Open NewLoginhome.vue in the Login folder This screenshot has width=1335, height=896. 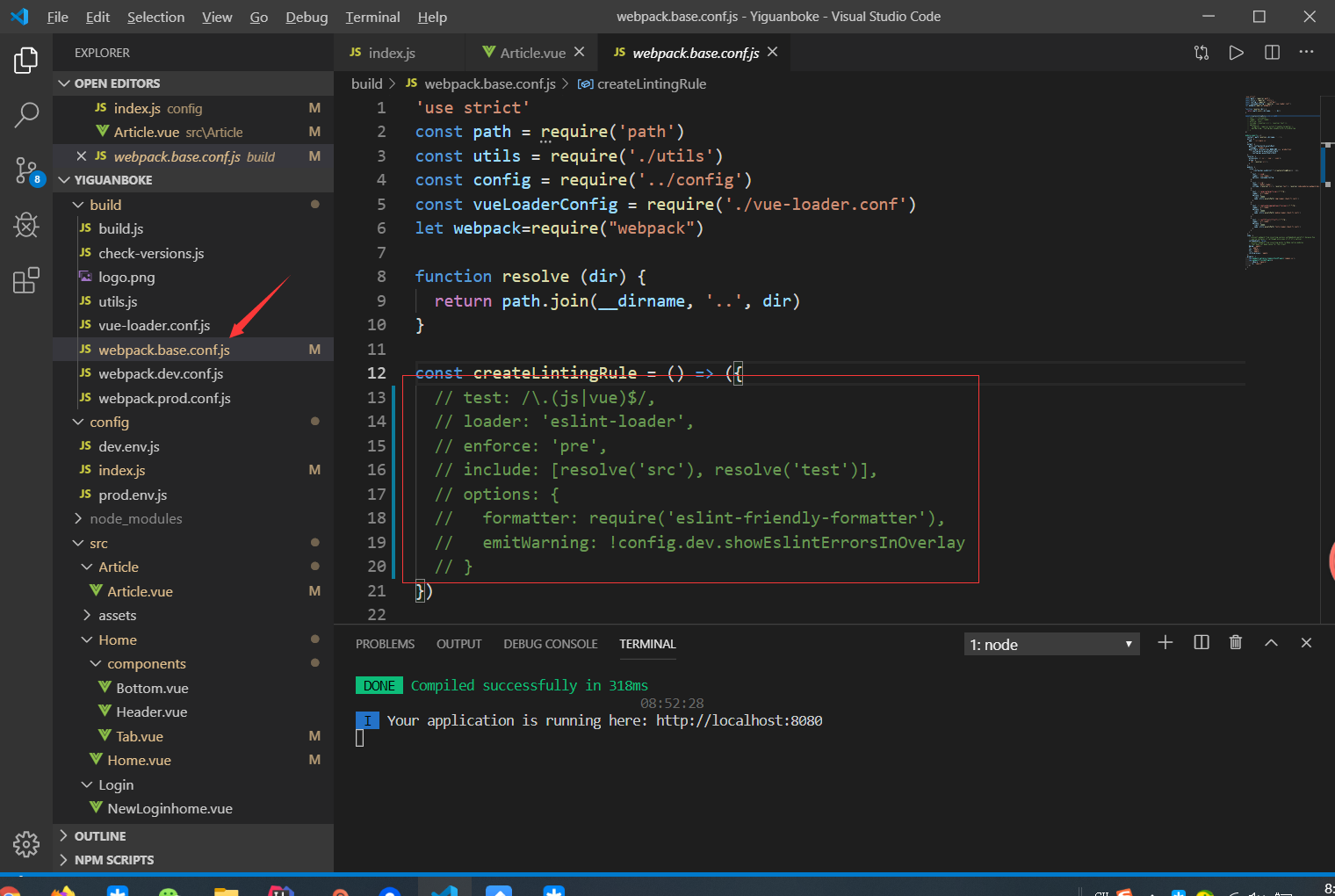tap(193, 808)
